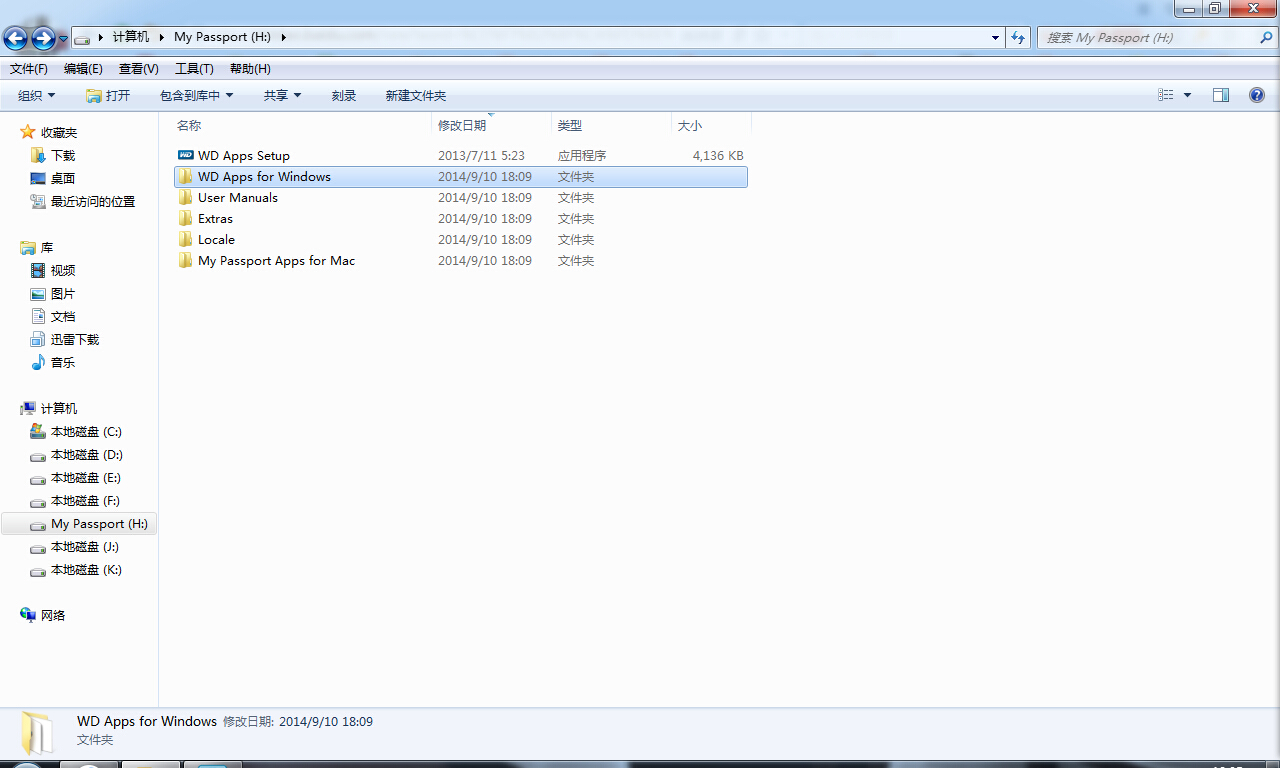
Task: Open 本地磁盘 (C:) drive
Action: (x=86, y=432)
